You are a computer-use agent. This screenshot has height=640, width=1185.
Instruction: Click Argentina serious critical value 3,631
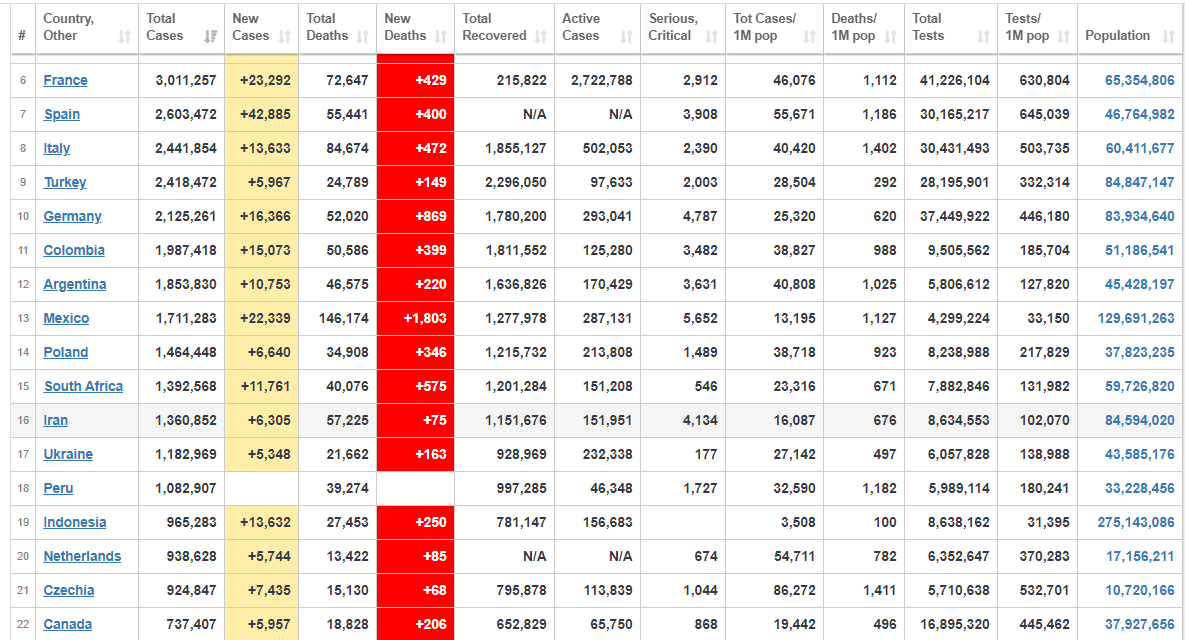700,284
